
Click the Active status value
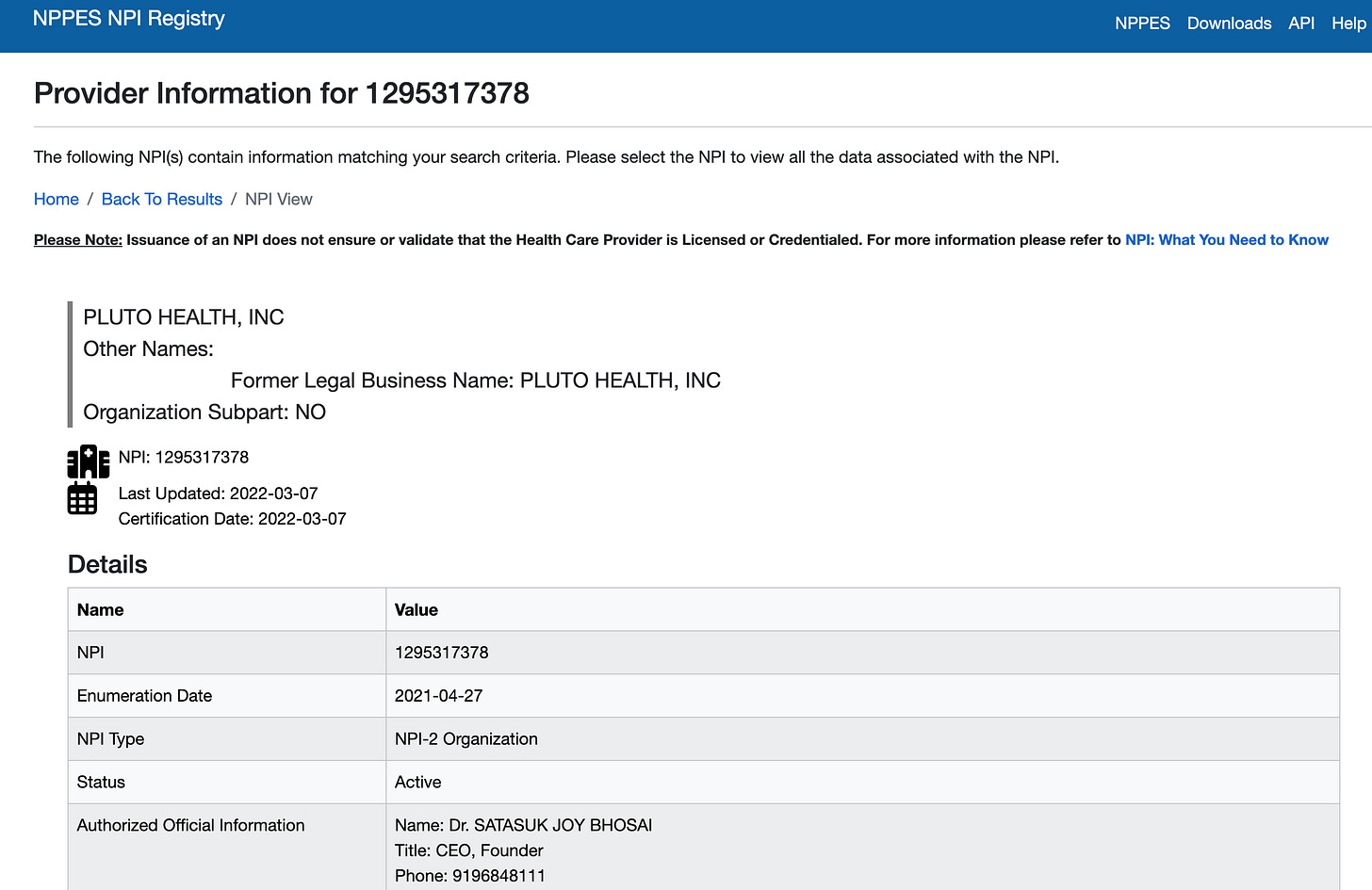point(418,783)
